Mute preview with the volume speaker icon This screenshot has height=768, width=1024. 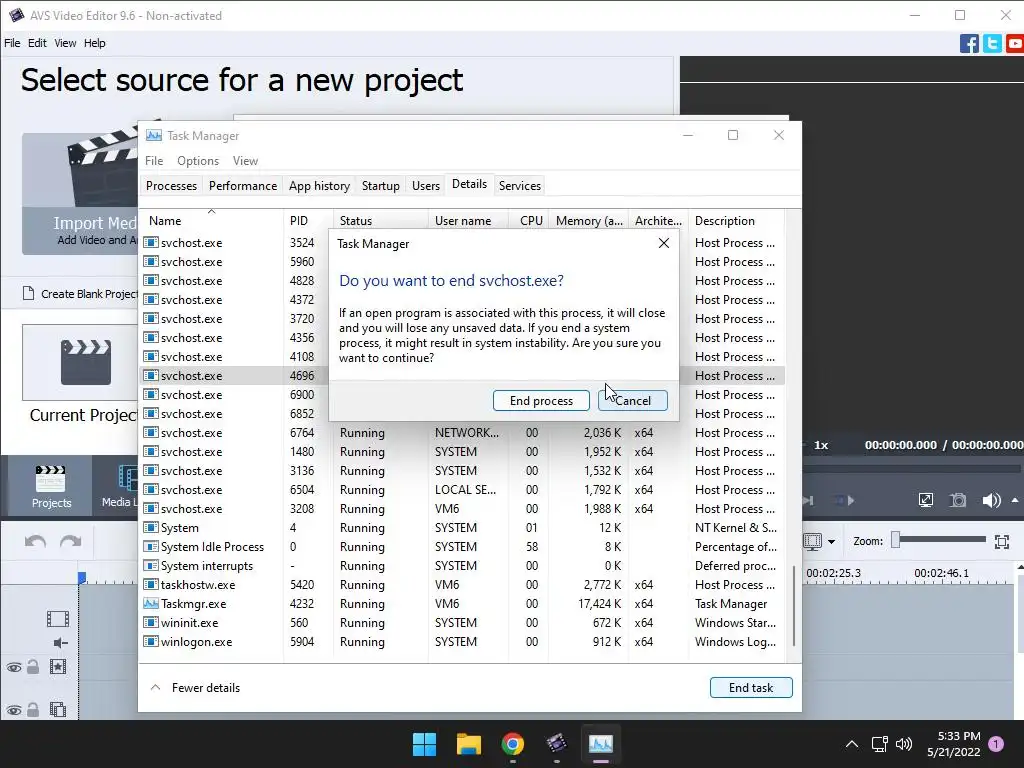click(x=991, y=500)
